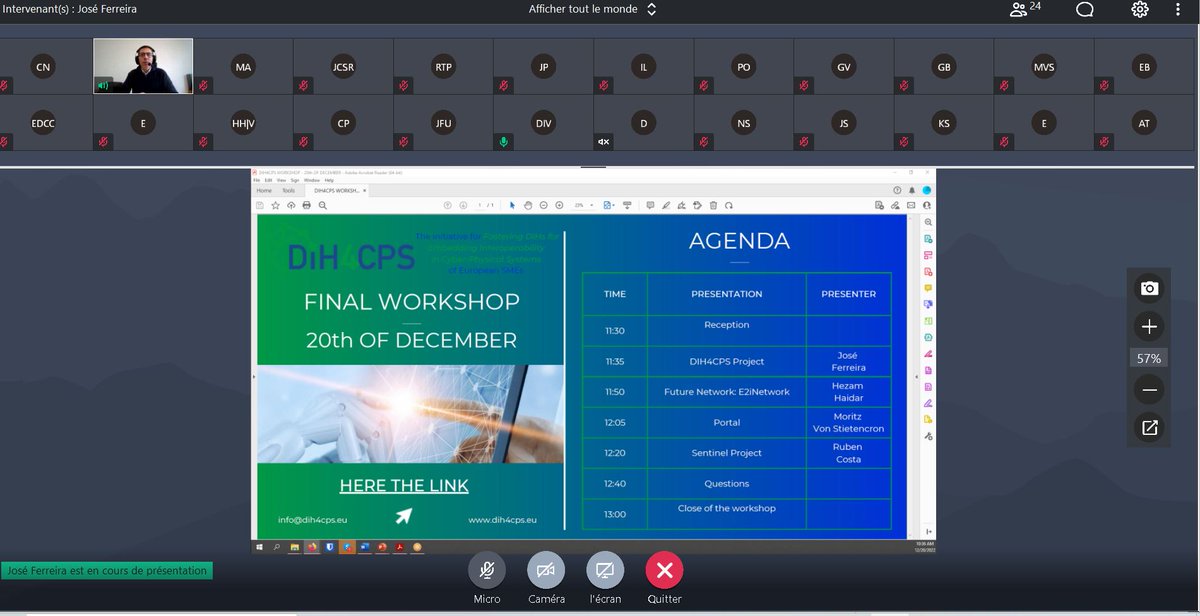Select the Fill & Sign pen tool
Viewport: 1200px width, 616px height.
pos(665,204)
